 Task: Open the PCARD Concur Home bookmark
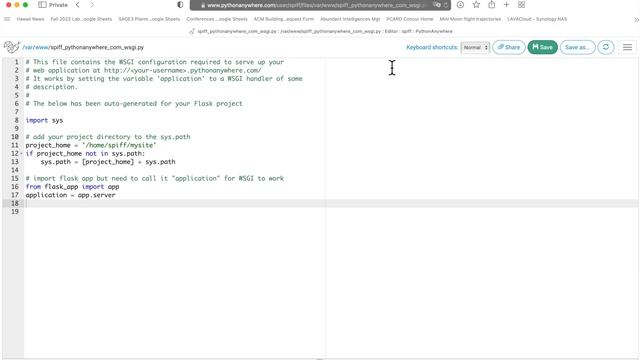pos(409,19)
